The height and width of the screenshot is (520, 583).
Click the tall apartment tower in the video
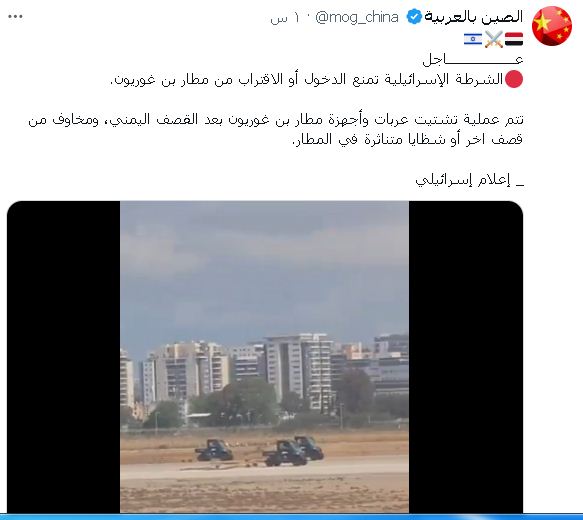pos(299,372)
